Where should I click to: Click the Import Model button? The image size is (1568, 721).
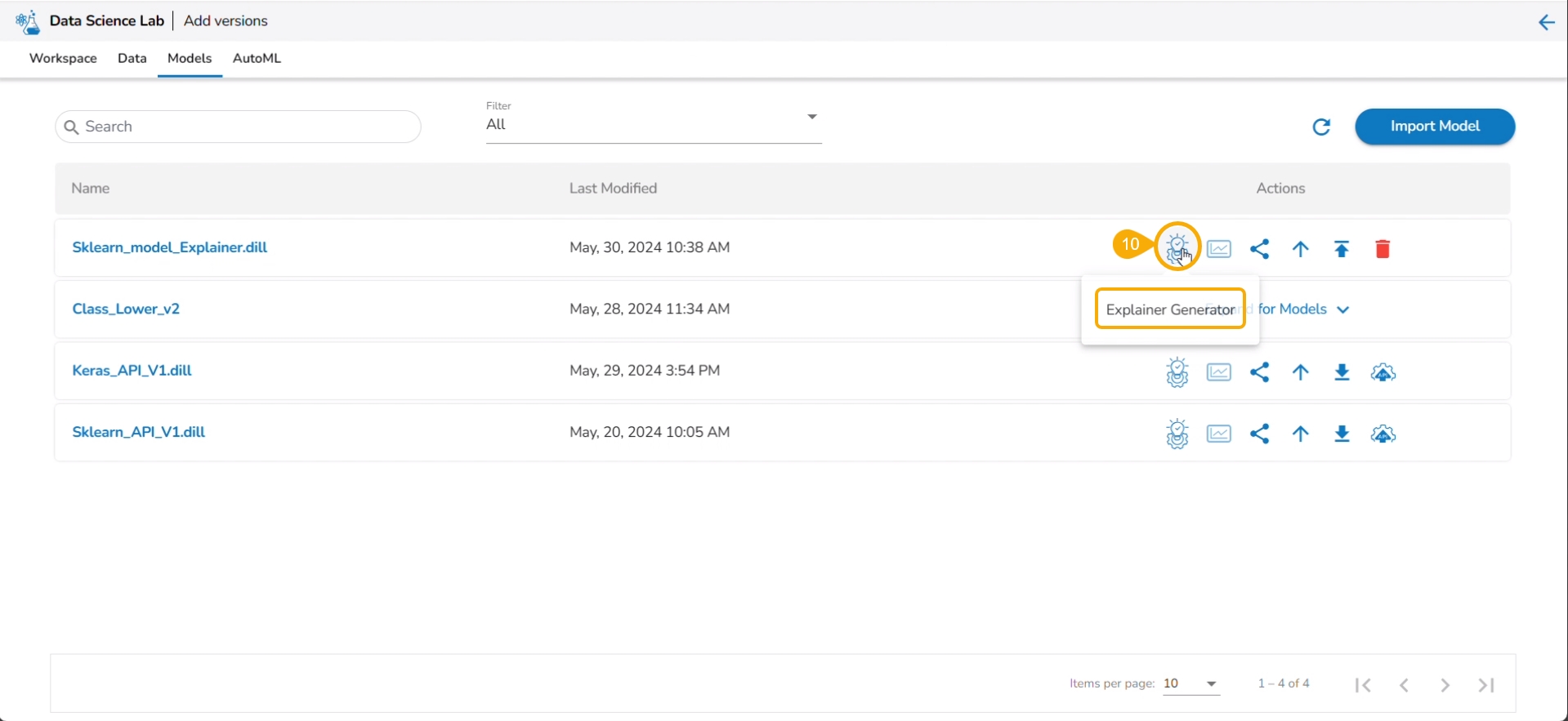[1434, 127]
